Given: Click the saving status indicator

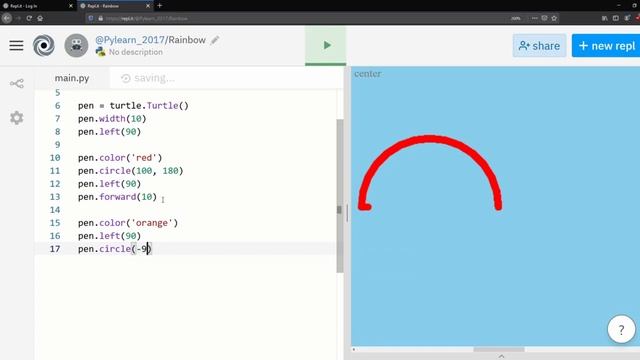Looking at the screenshot, I should click(149, 78).
